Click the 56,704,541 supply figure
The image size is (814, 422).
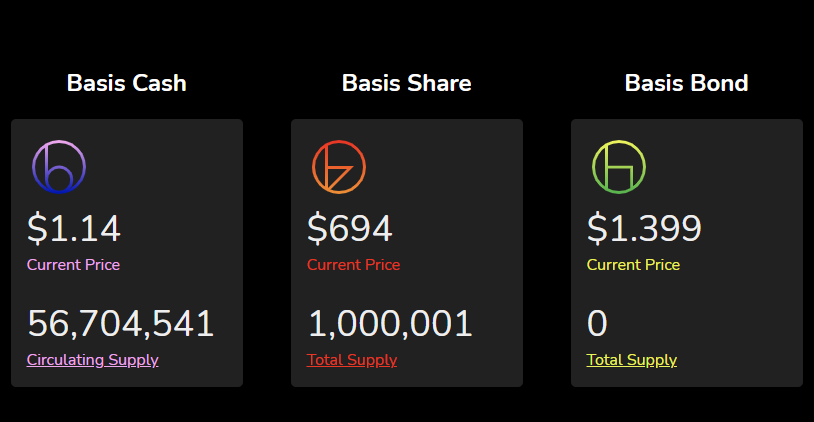(120, 323)
